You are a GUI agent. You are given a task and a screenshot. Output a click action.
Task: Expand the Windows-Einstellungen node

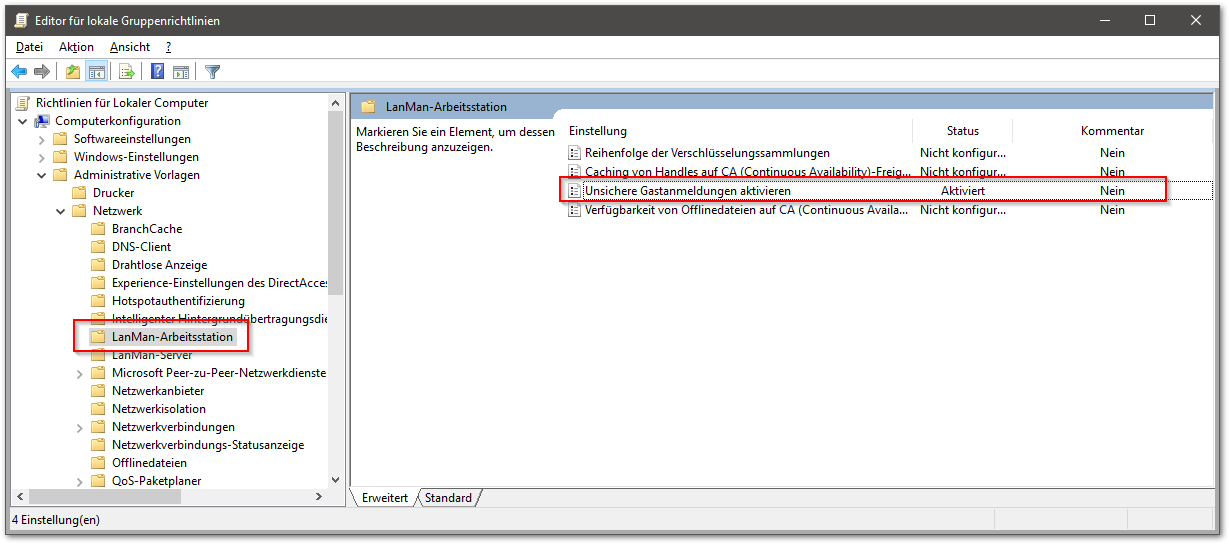click(x=41, y=157)
